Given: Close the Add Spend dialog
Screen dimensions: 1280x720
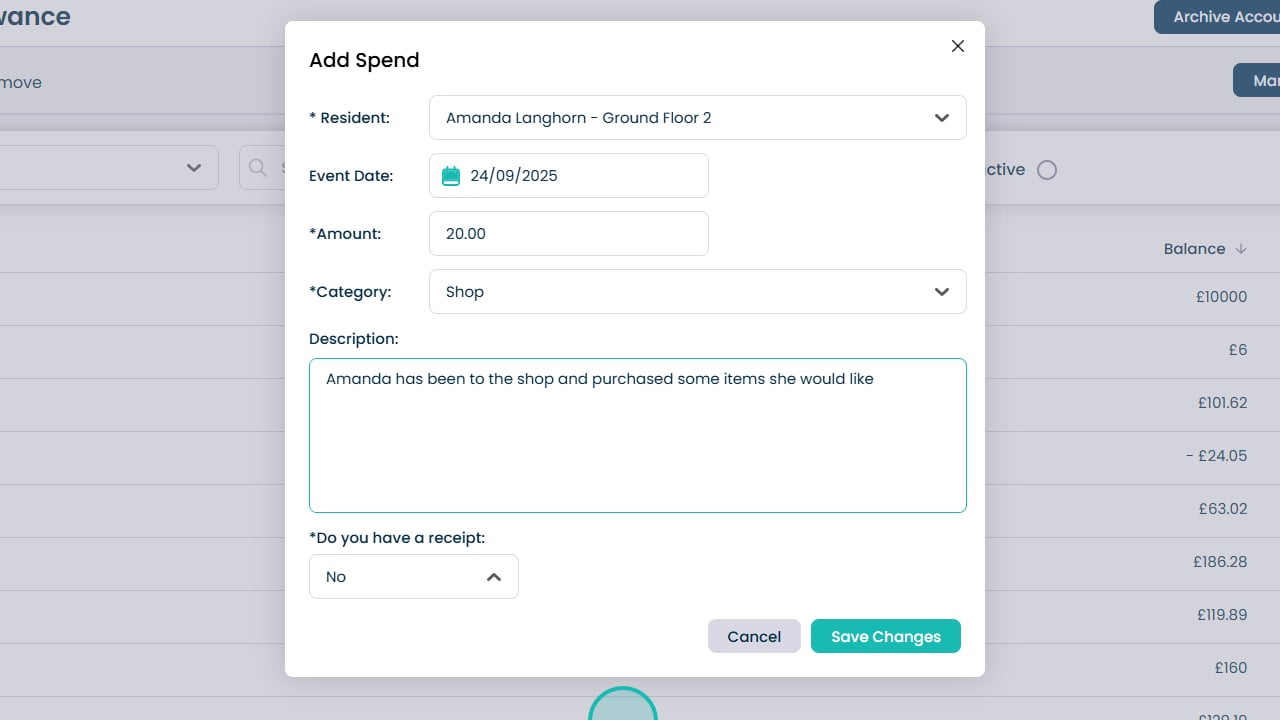Looking at the screenshot, I should click(957, 46).
